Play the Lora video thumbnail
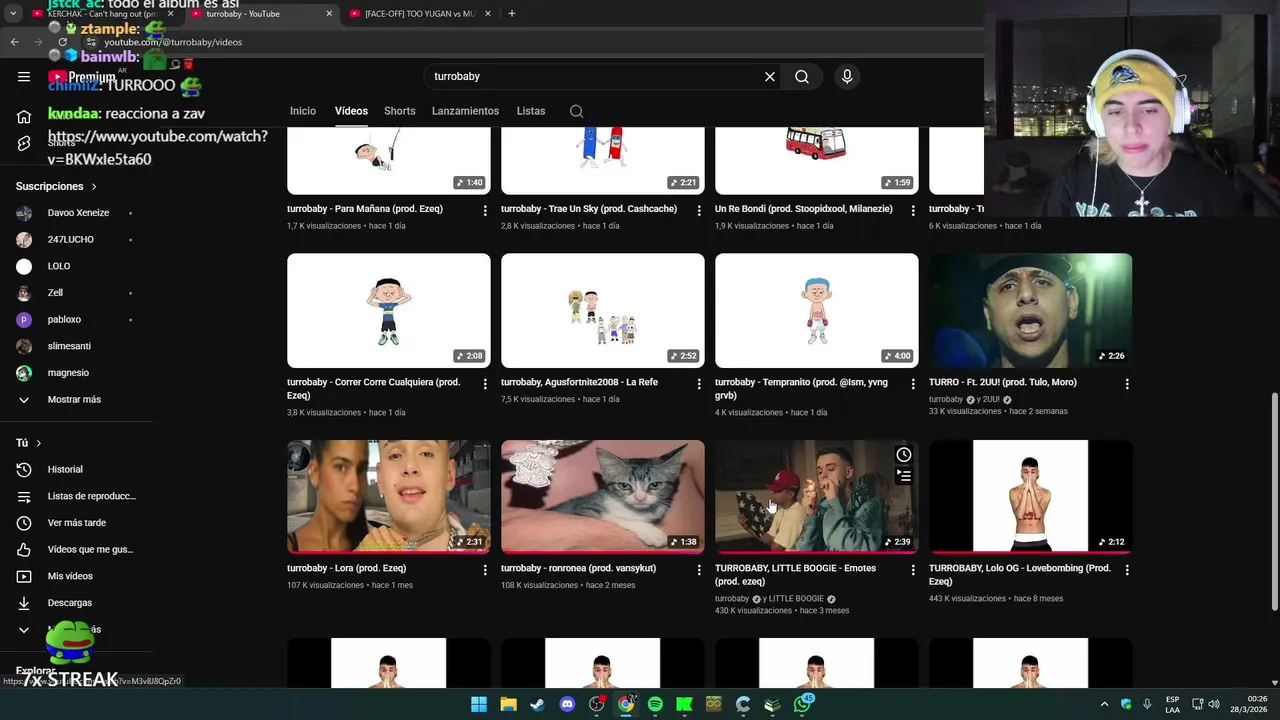Image resolution: width=1280 pixels, height=720 pixels. [x=389, y=497]
